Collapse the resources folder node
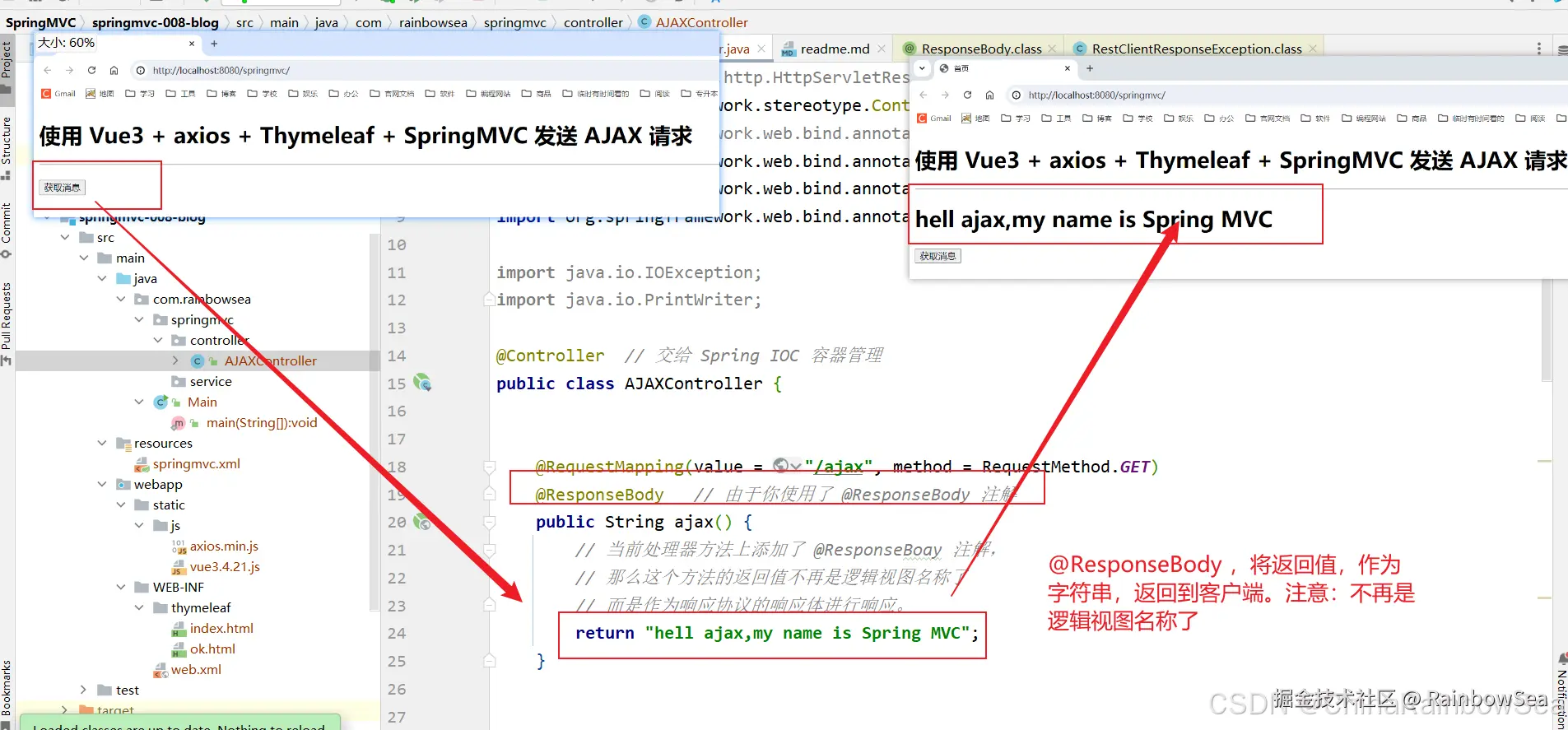The image size is (1568, 730). (102, 443)
